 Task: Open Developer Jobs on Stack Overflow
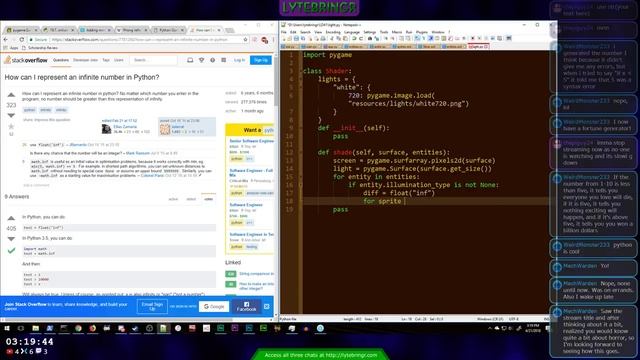85,60
